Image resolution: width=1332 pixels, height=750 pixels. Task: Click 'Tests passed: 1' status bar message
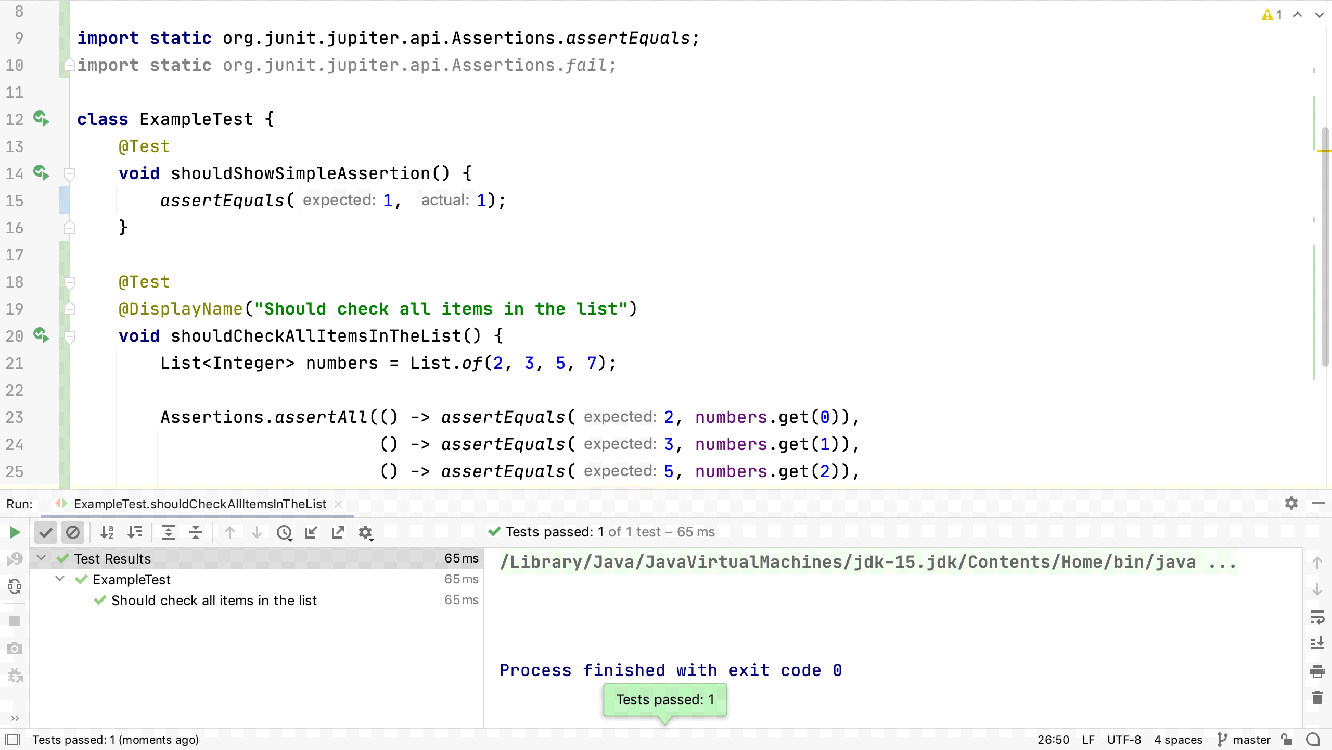pyautogui.click(x=115, y=740)
